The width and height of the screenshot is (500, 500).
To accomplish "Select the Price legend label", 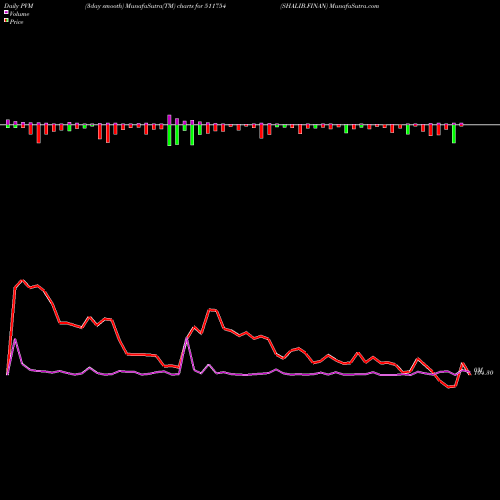I will pos(16,22).
